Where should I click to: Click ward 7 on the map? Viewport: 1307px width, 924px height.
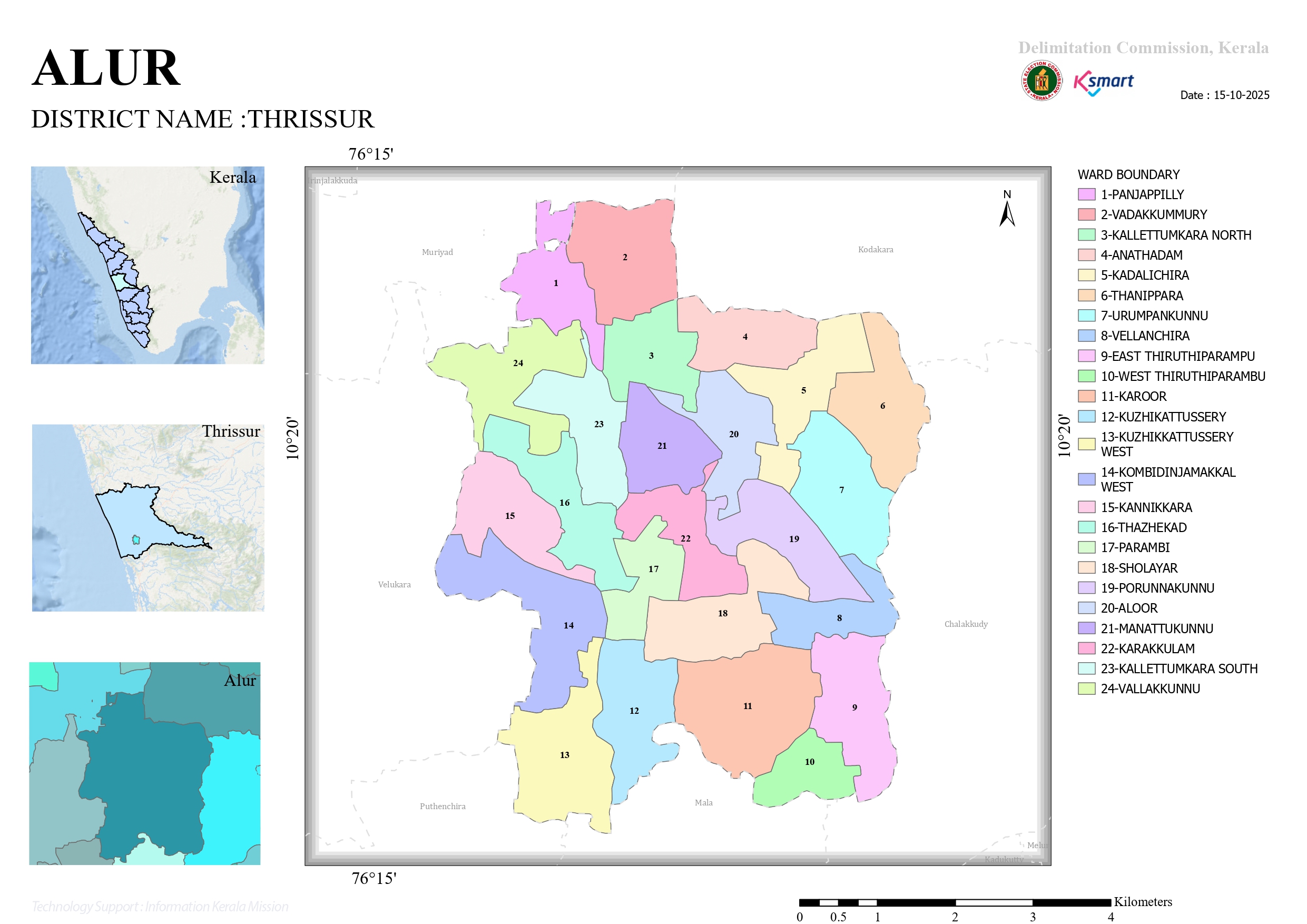click(841, 489)
